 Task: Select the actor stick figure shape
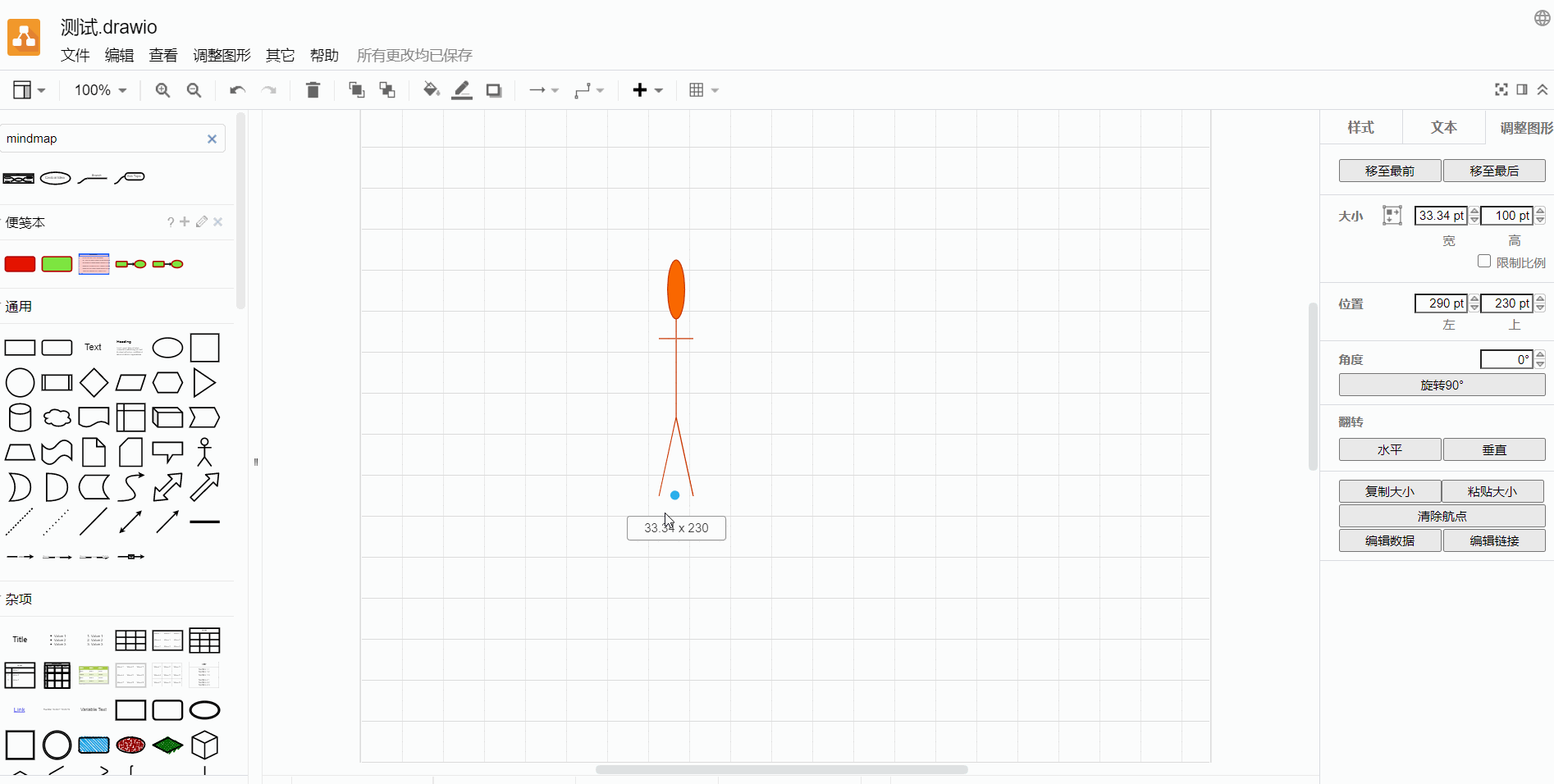click(x=204, y=452)
